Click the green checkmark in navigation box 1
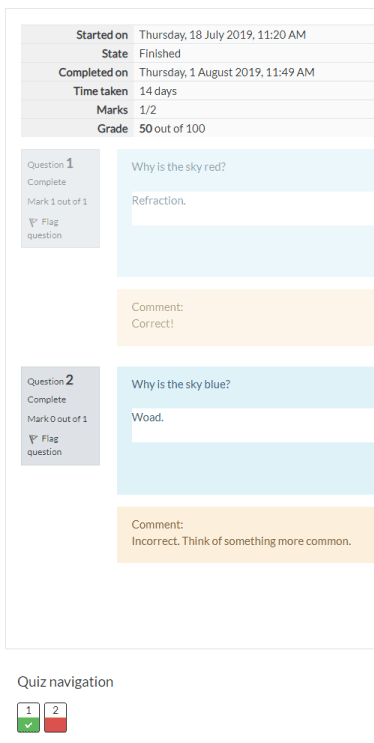The image size is (374, 743). click(x=29, y=725)
